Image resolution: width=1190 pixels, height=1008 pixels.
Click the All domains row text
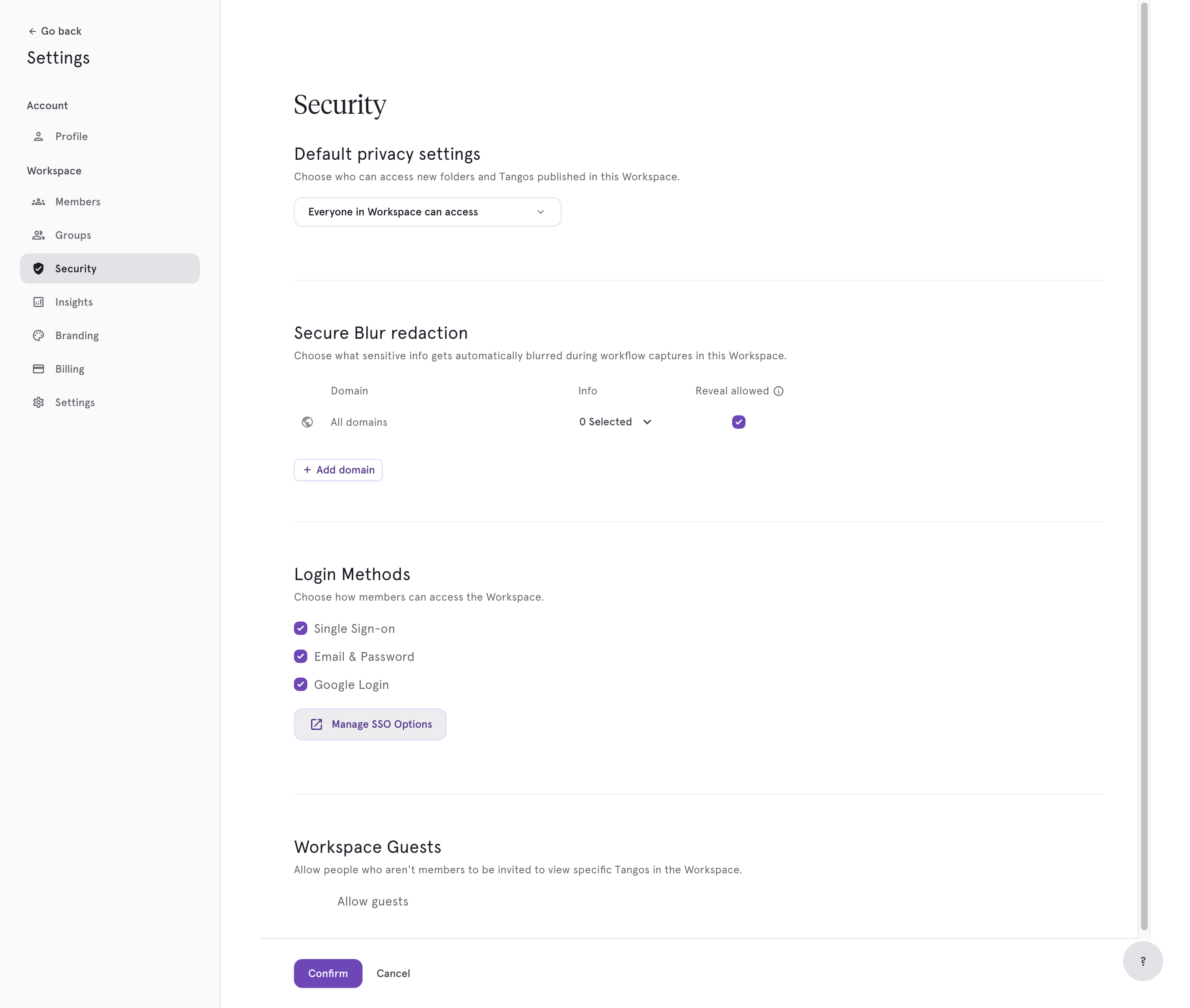click(359, 422)
